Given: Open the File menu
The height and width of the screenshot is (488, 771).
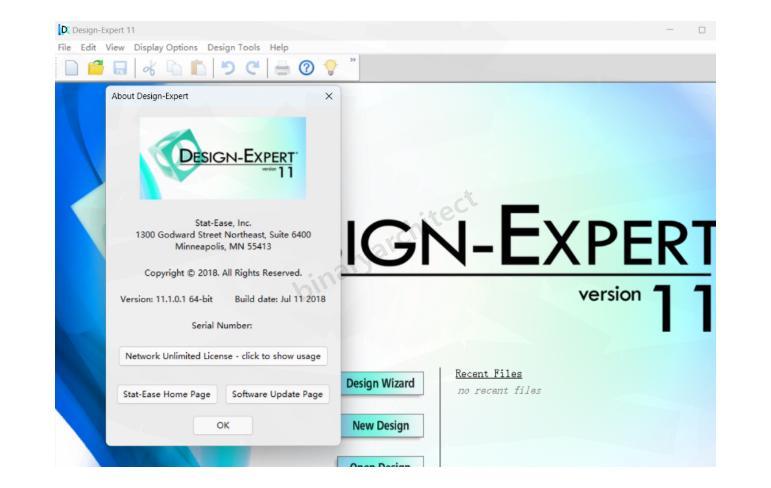Looking at the screenshot, I should (x=64, y=47).
